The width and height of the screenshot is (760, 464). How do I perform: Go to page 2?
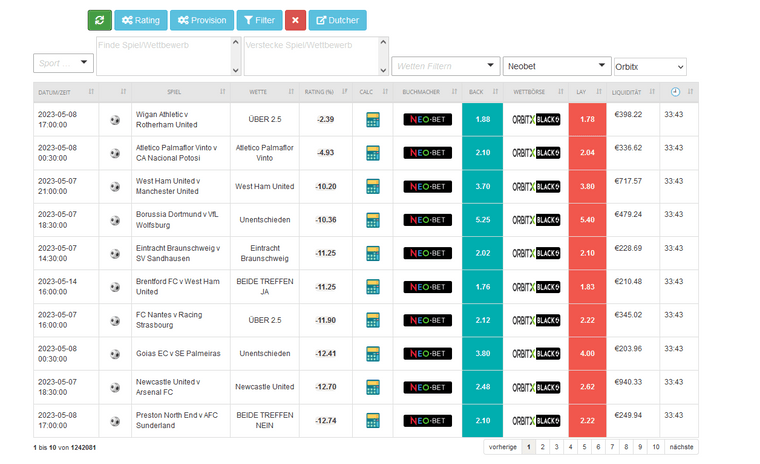point(543,447)
